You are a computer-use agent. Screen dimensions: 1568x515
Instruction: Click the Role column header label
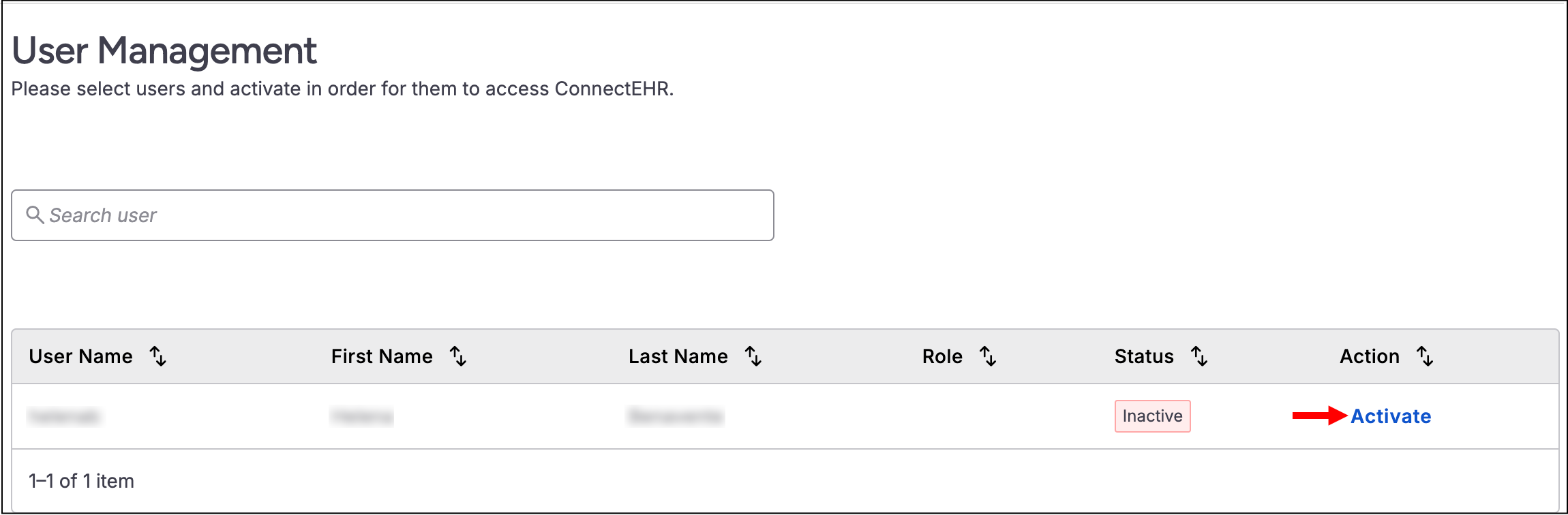942,356
